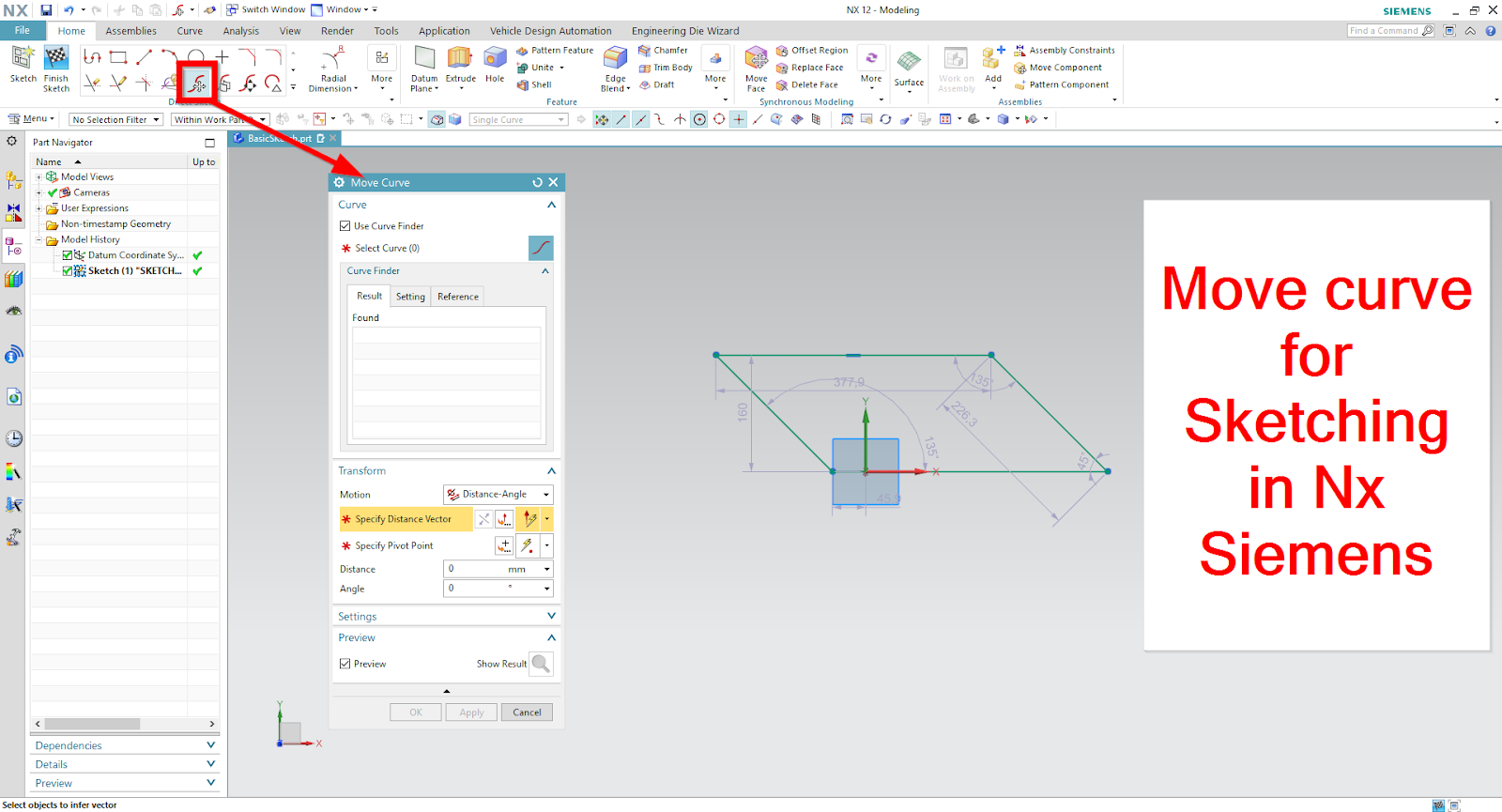Click the Distance value field
The height and width of the screenshot is (812, 1502).
click(x=474, y=569)
